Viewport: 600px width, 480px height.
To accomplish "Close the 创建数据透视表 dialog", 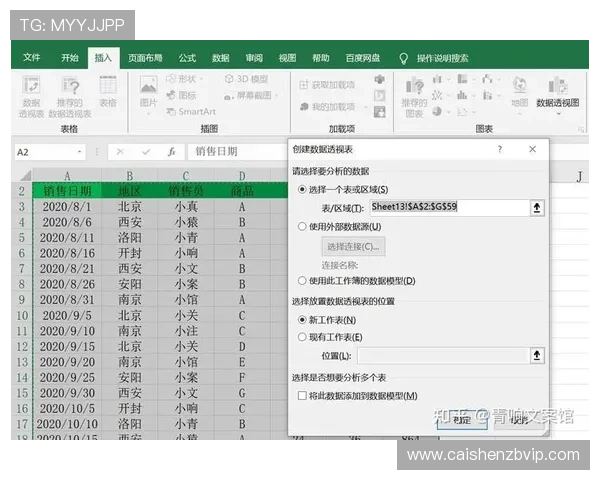I will (532, 149).
